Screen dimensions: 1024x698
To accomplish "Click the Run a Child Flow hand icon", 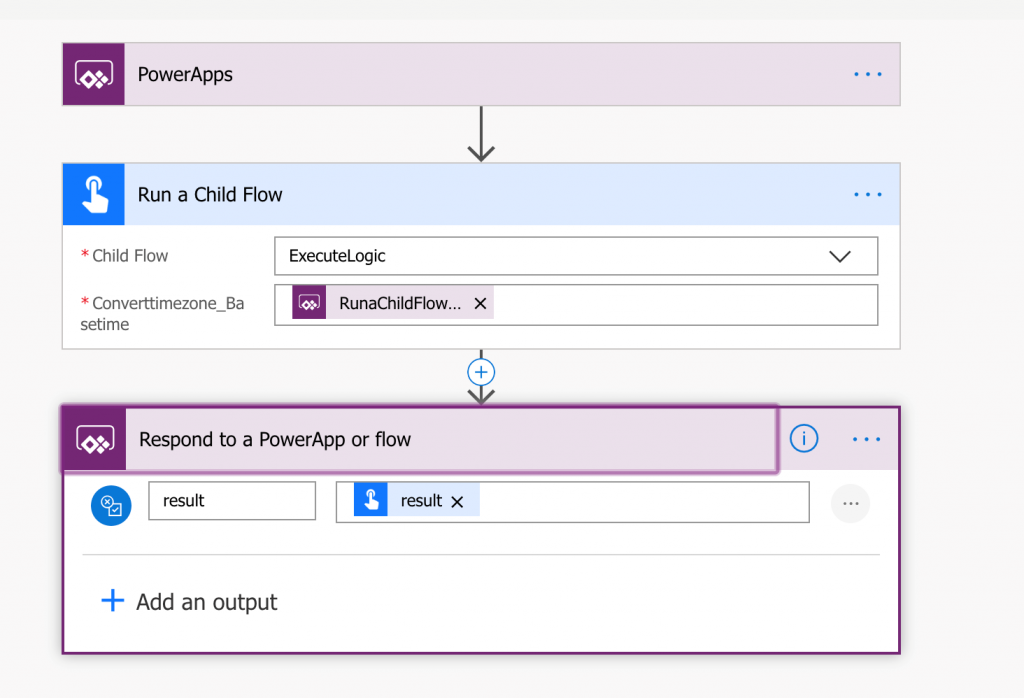I will pyautogui.click(x=93, y=194).
